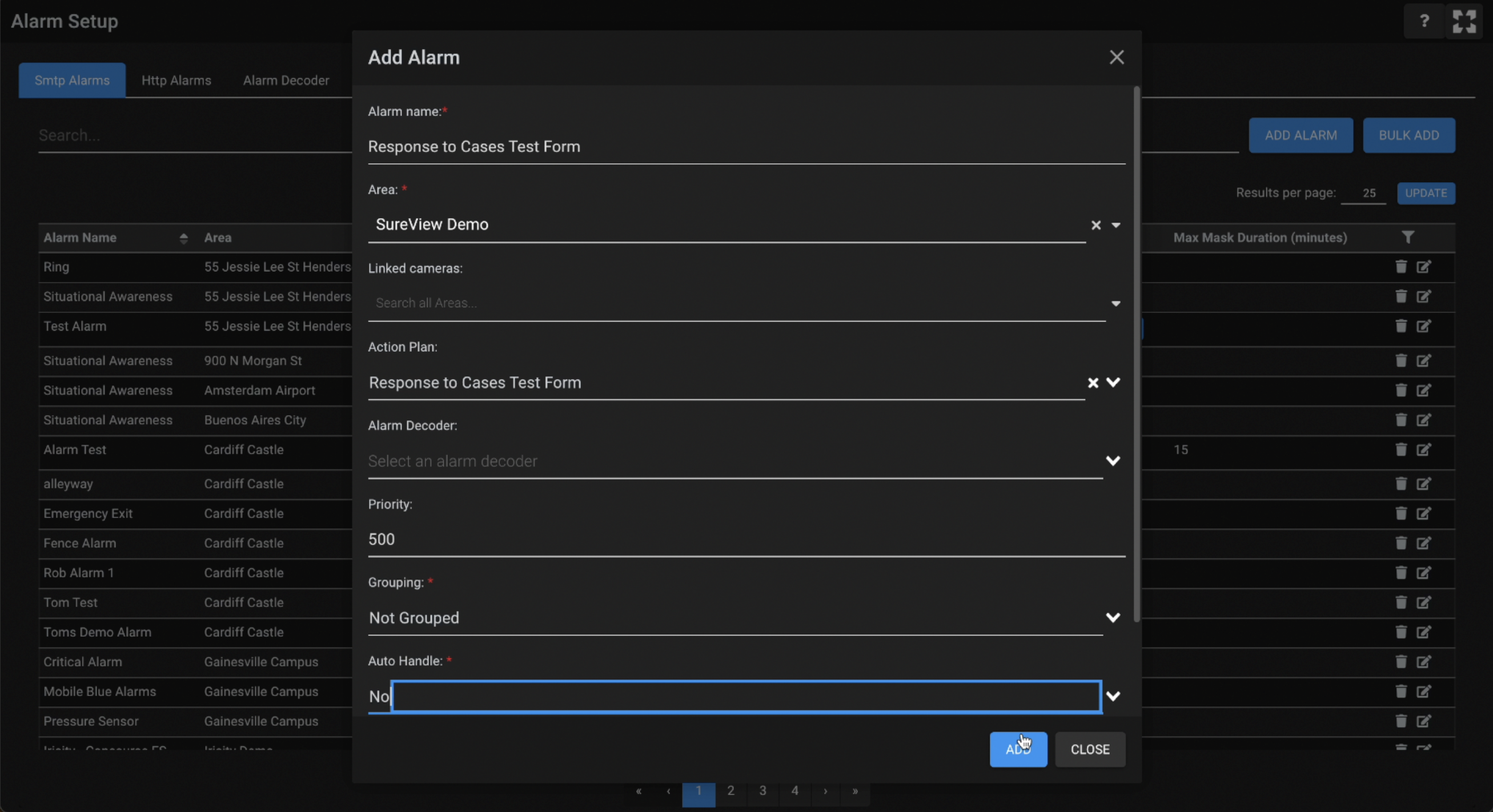
Task: Close the Add Alarm dialog with X
Action: [1116, 57]
